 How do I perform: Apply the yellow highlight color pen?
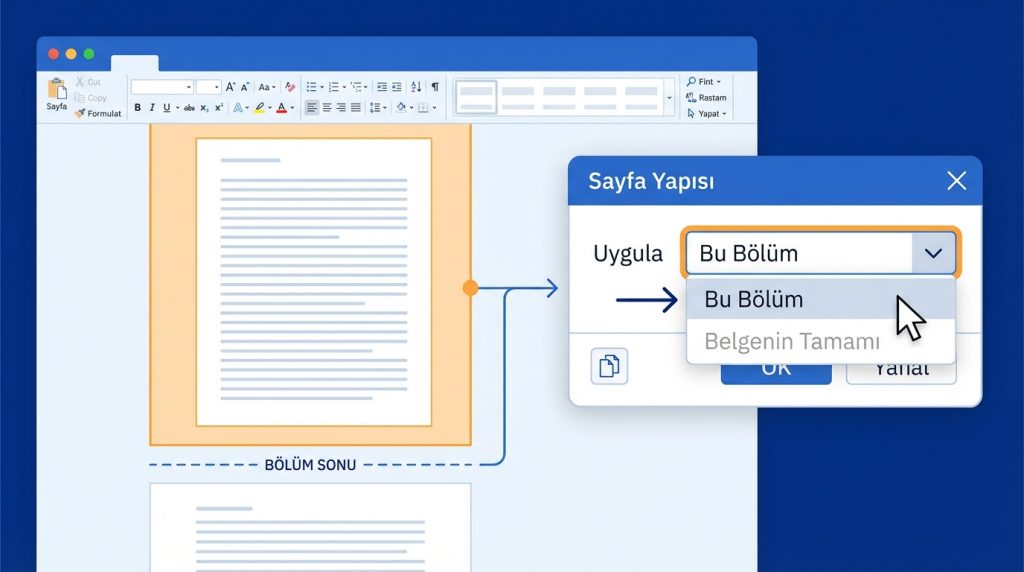tap(259, 108)
